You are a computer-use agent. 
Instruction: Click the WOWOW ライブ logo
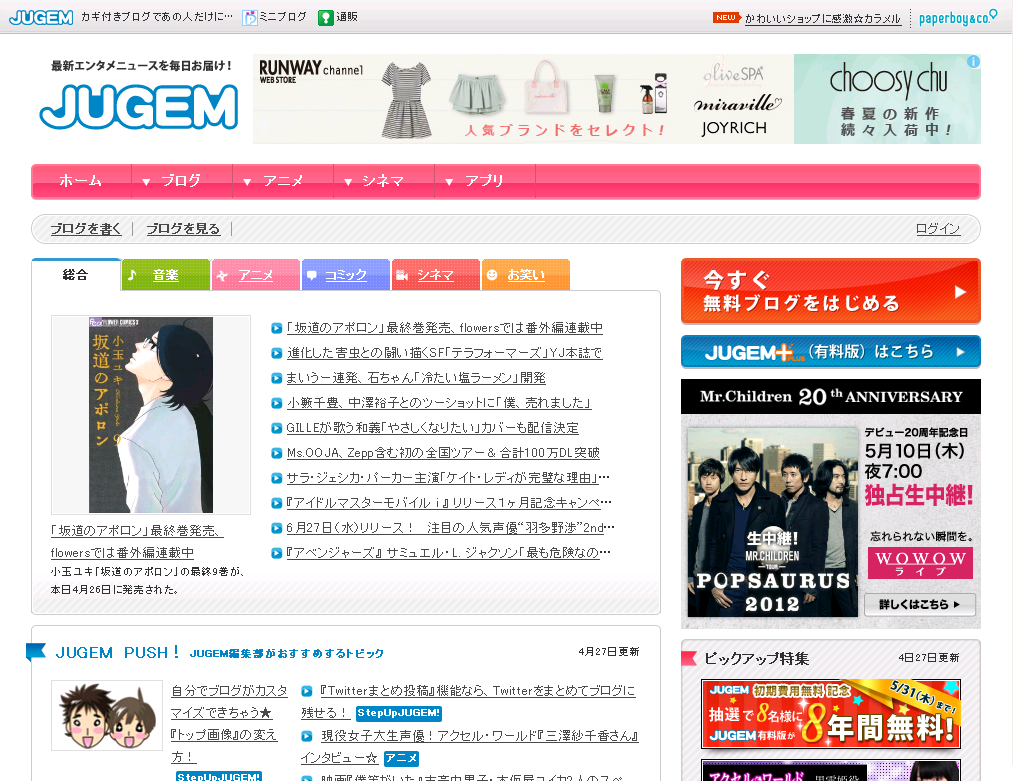(920, 563)
